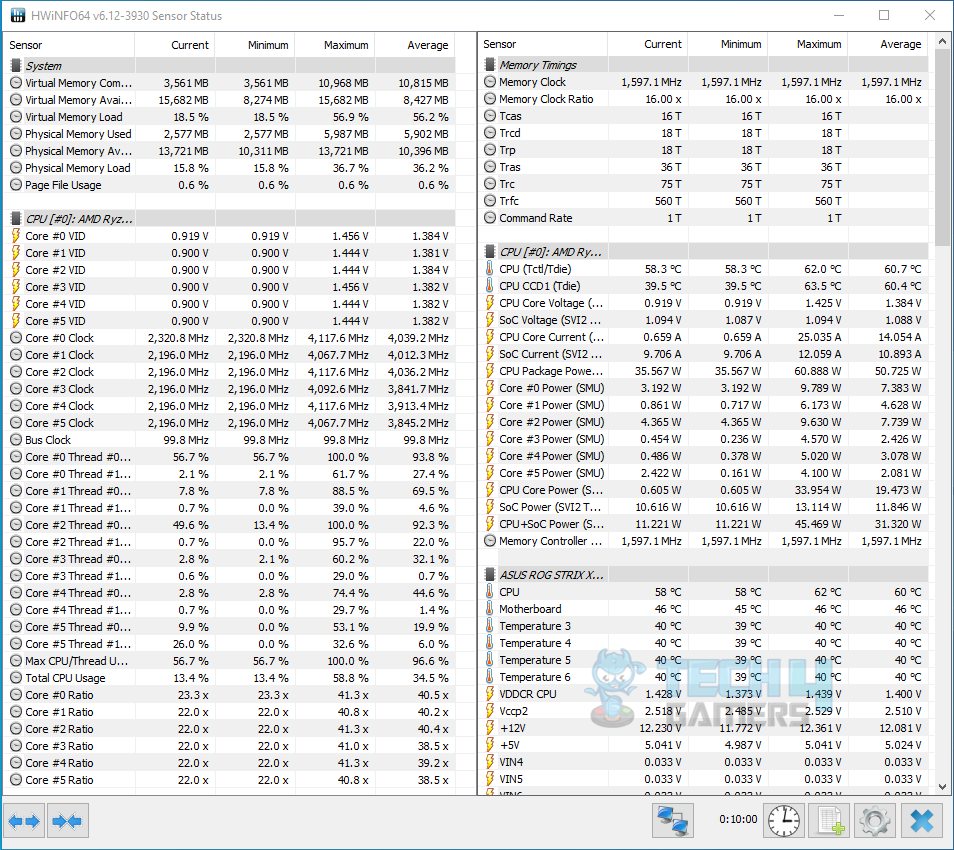
Task: Click the lightning icon beside +12V
Action: pyautogui.click(x=490, y=728)
